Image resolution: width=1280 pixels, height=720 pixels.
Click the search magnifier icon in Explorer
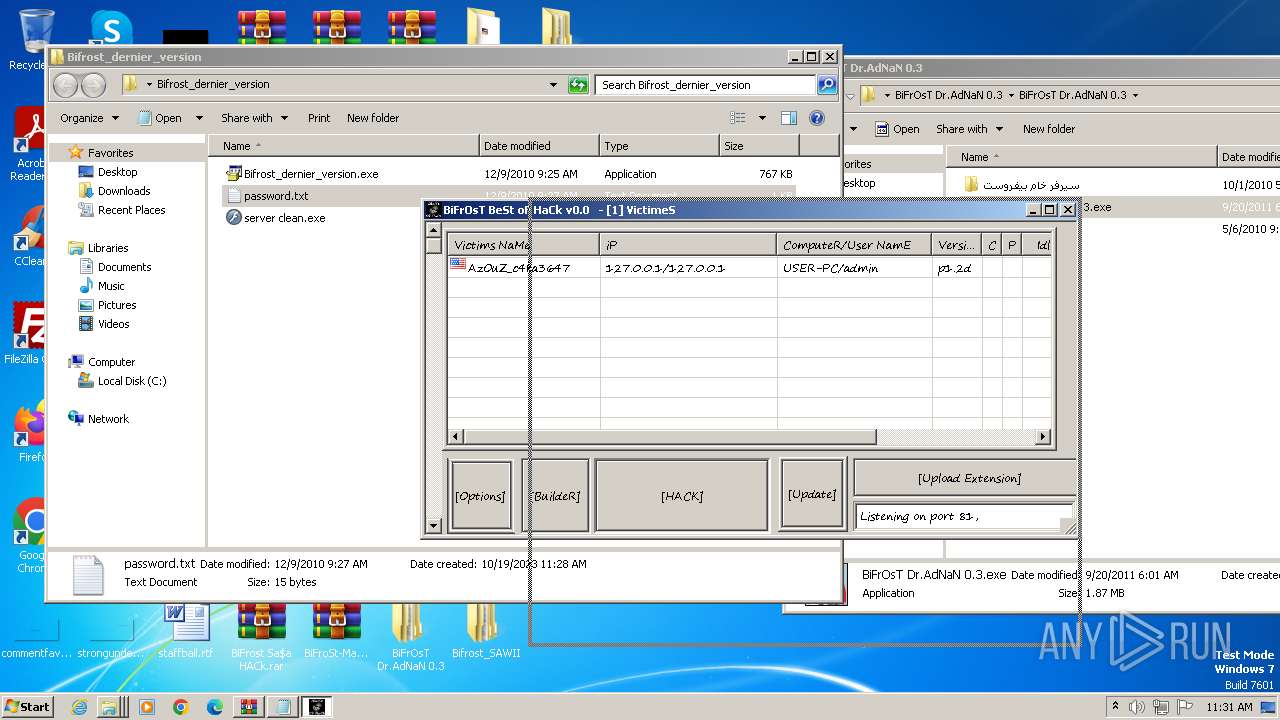pyautogui.click(x=827, y=85)
